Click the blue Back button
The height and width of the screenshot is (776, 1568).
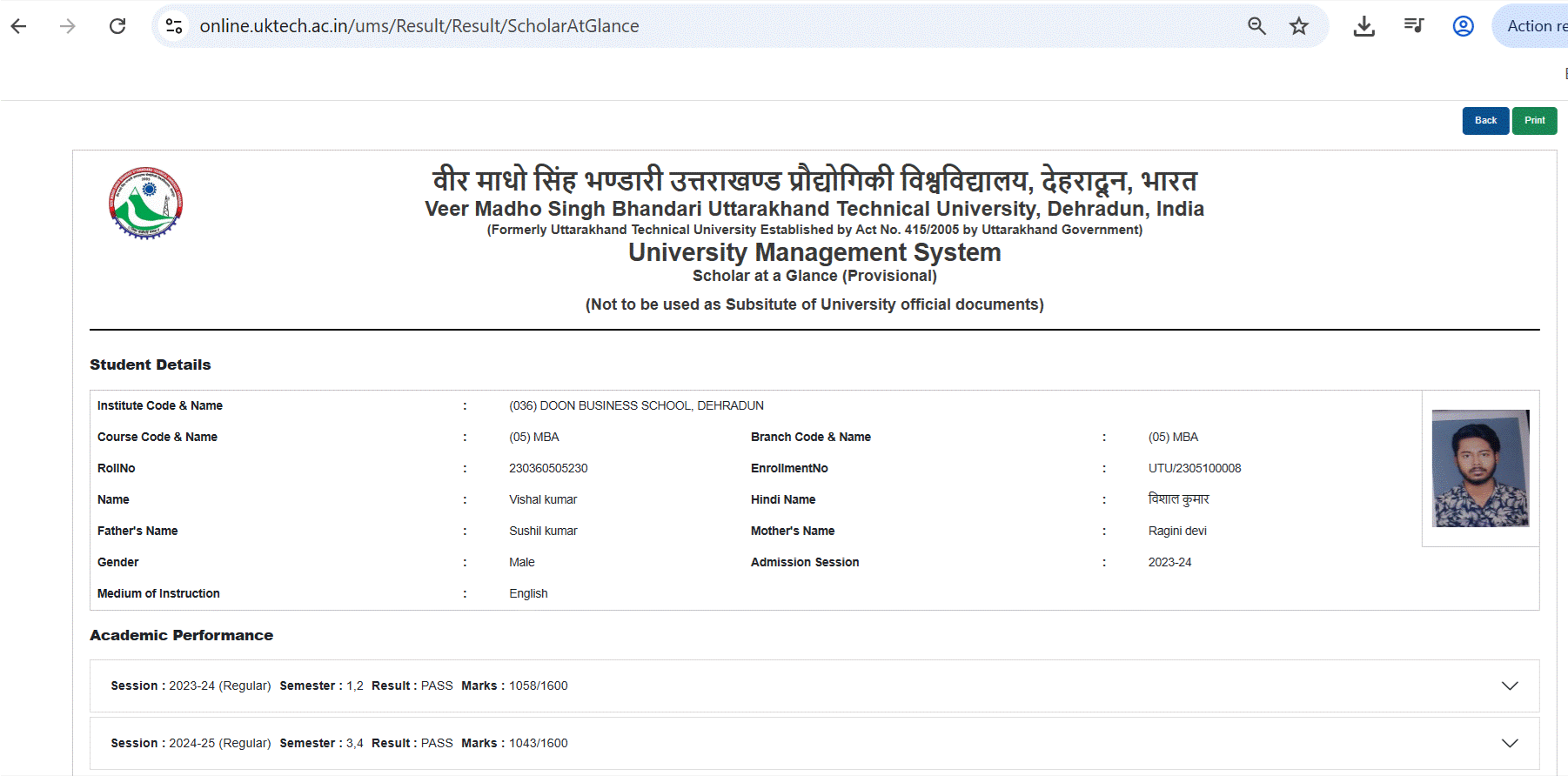(x=1485, y=121)
